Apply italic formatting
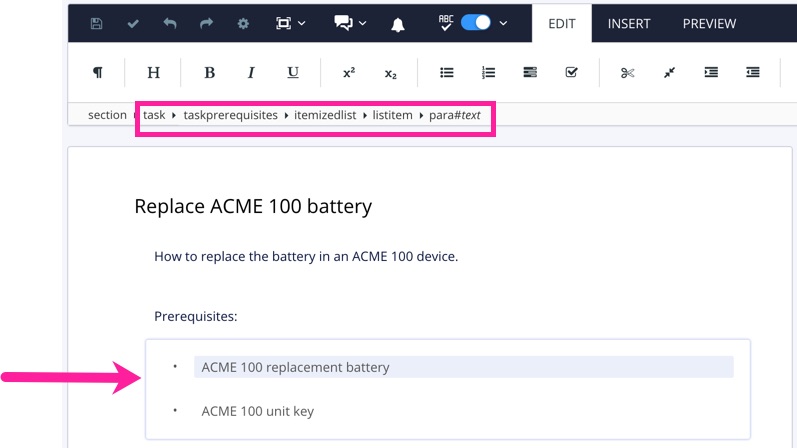The height and width of the screenshot is (448, 797). [251, 72]
